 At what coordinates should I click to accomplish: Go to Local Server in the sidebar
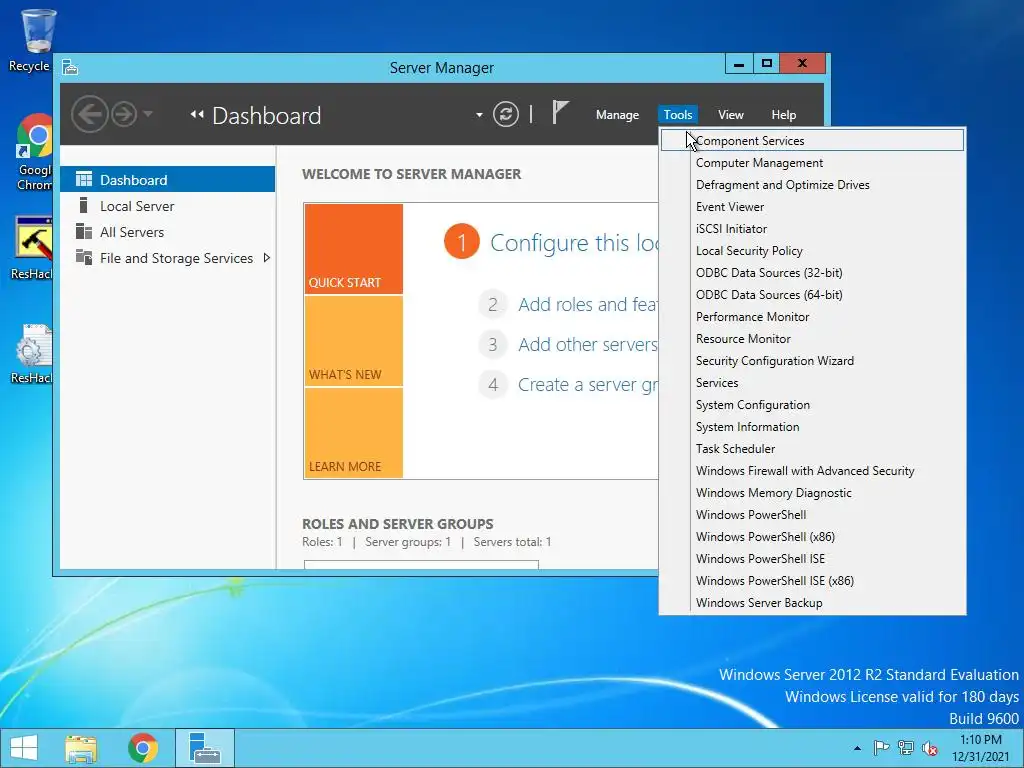click(x=167, y=206)
